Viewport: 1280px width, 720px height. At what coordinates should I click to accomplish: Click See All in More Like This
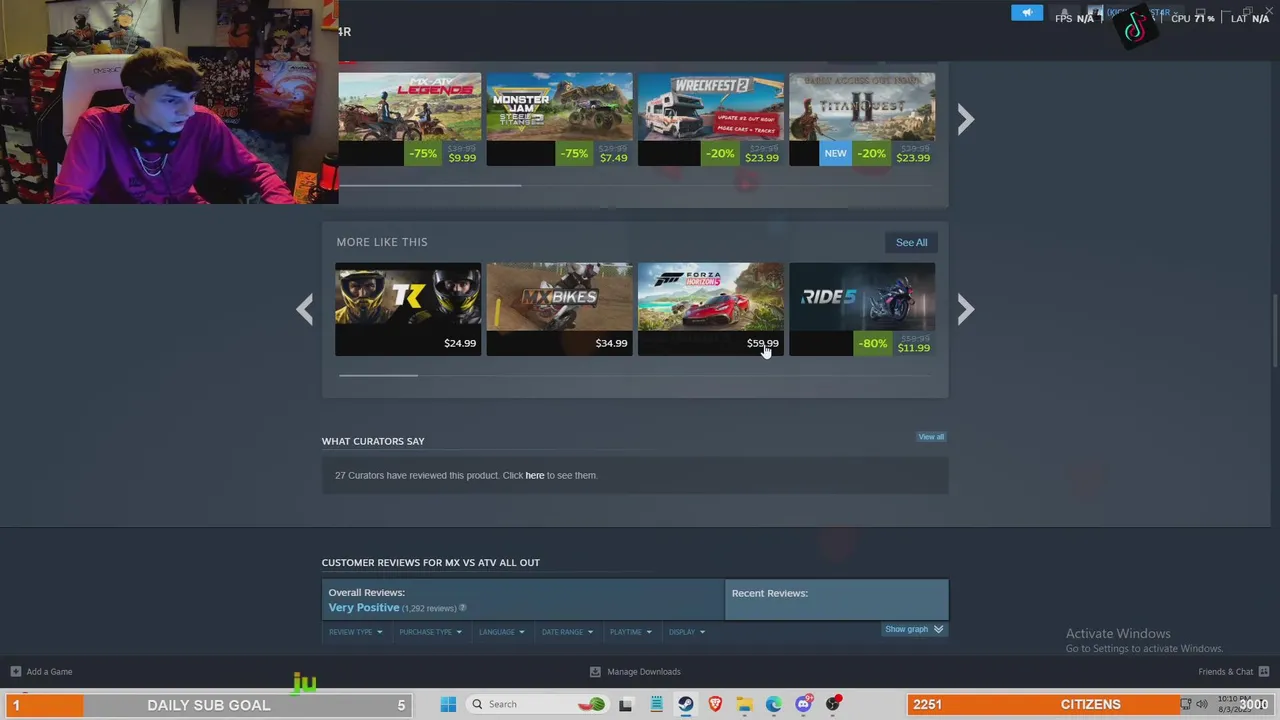pos(911,242)
